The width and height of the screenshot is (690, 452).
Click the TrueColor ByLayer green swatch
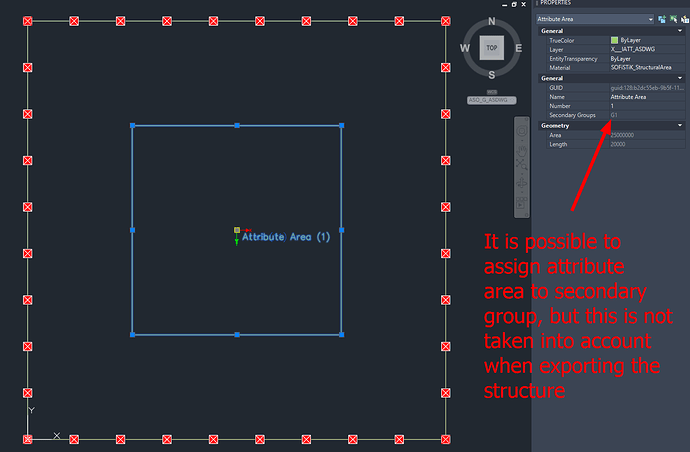[x=614, y=40]
